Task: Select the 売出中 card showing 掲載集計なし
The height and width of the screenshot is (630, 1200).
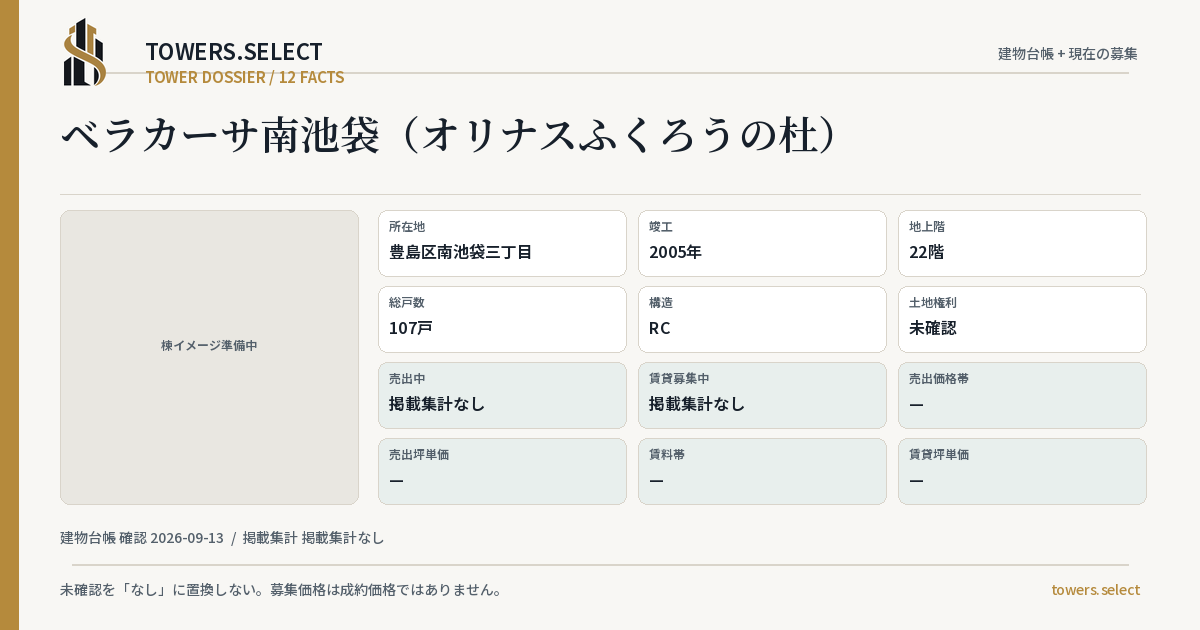Action: (502, 395)
